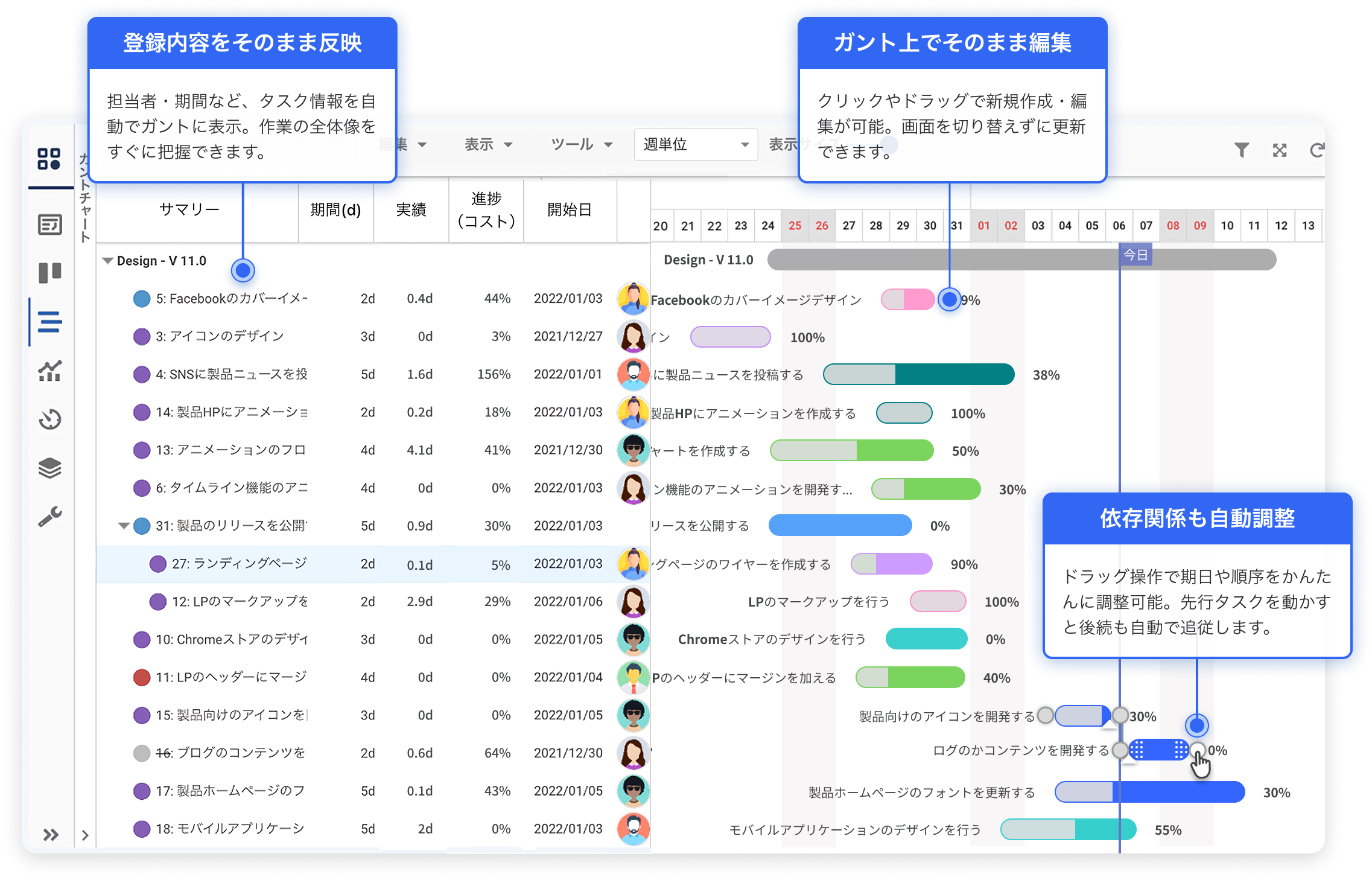The image size is (1372, 880).
Task: Open the 週単位 time scale dropdown
Action: (696, 145)
